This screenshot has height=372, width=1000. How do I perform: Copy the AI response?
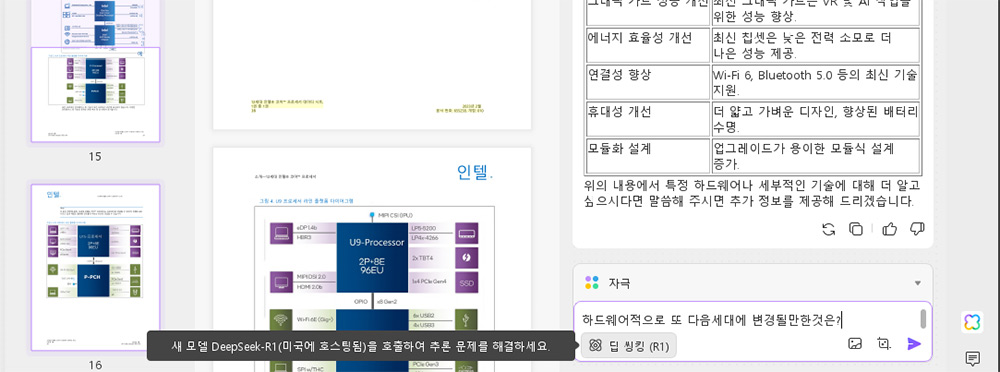[856, 229]
